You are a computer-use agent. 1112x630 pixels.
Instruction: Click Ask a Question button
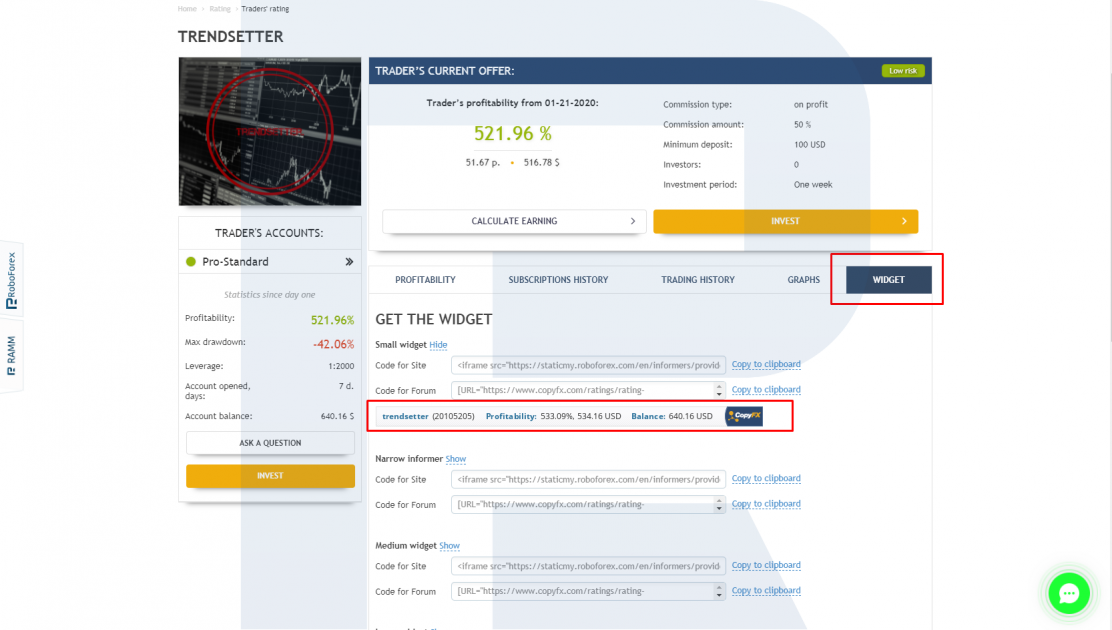270,443
